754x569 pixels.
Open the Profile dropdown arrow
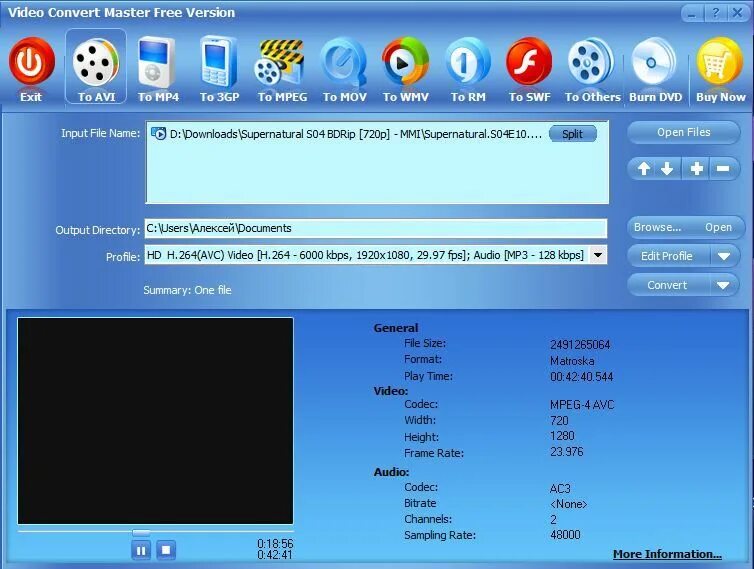pyautogui.click(x=598, y=255)
